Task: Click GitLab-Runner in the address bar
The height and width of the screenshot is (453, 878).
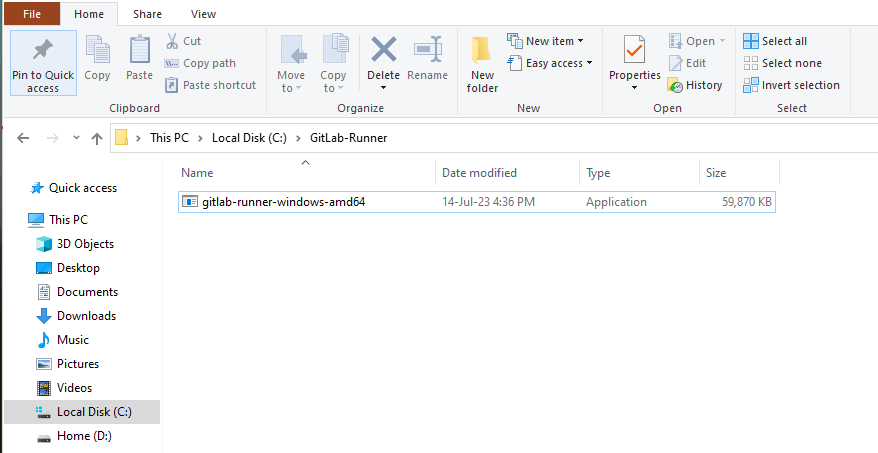Action: (x=349, y=138)
